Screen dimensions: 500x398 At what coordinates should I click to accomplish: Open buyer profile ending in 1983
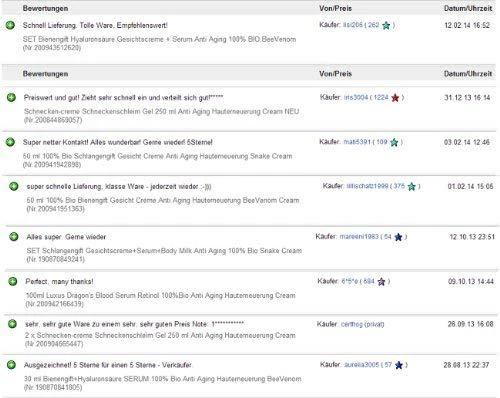(x=359, y=237)
